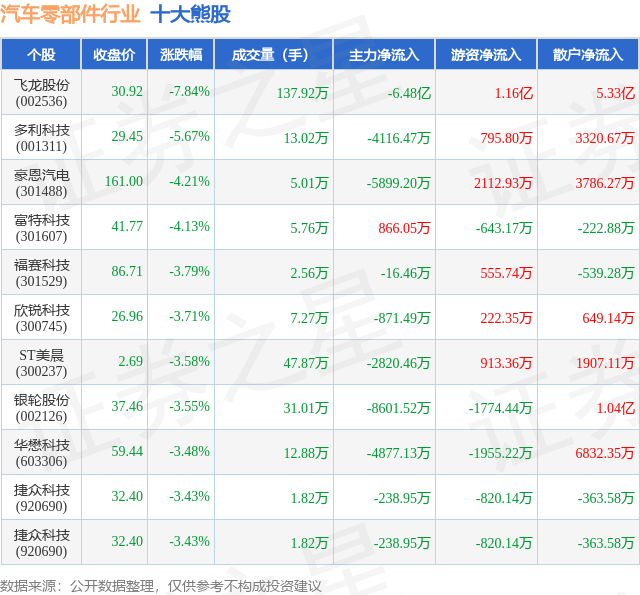
Task: Click the 收盘价 column header
Action: tap(114, 54)
